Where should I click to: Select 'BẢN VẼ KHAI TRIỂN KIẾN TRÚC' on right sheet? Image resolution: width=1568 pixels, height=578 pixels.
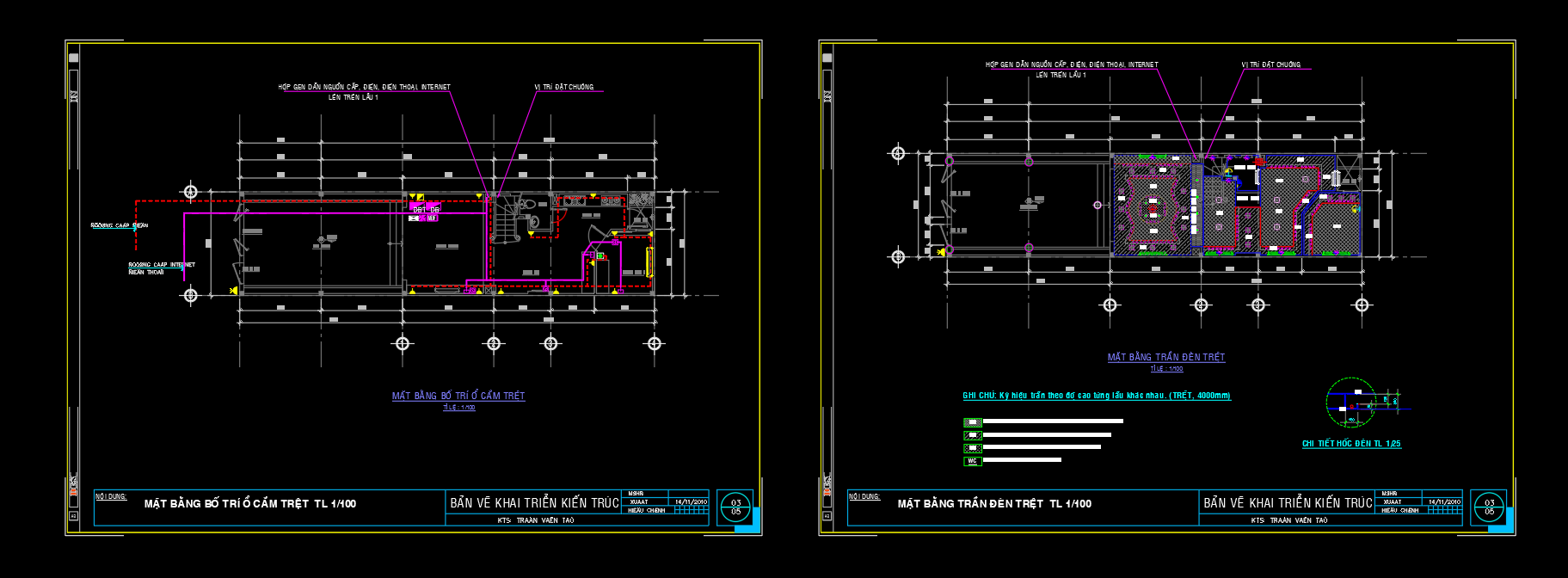[1288, 503]
